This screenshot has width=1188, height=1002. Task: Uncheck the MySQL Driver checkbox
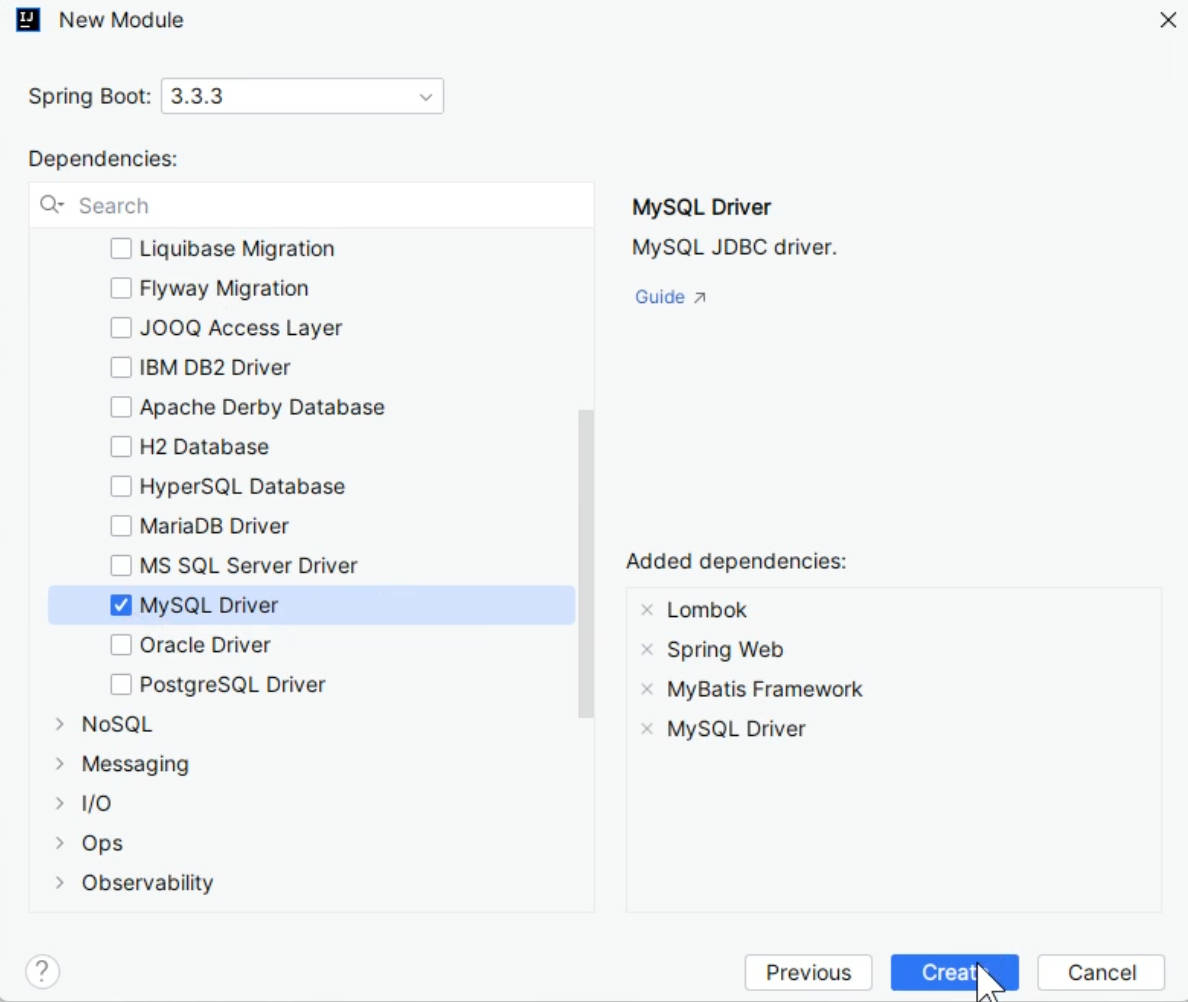click(121, 605)
